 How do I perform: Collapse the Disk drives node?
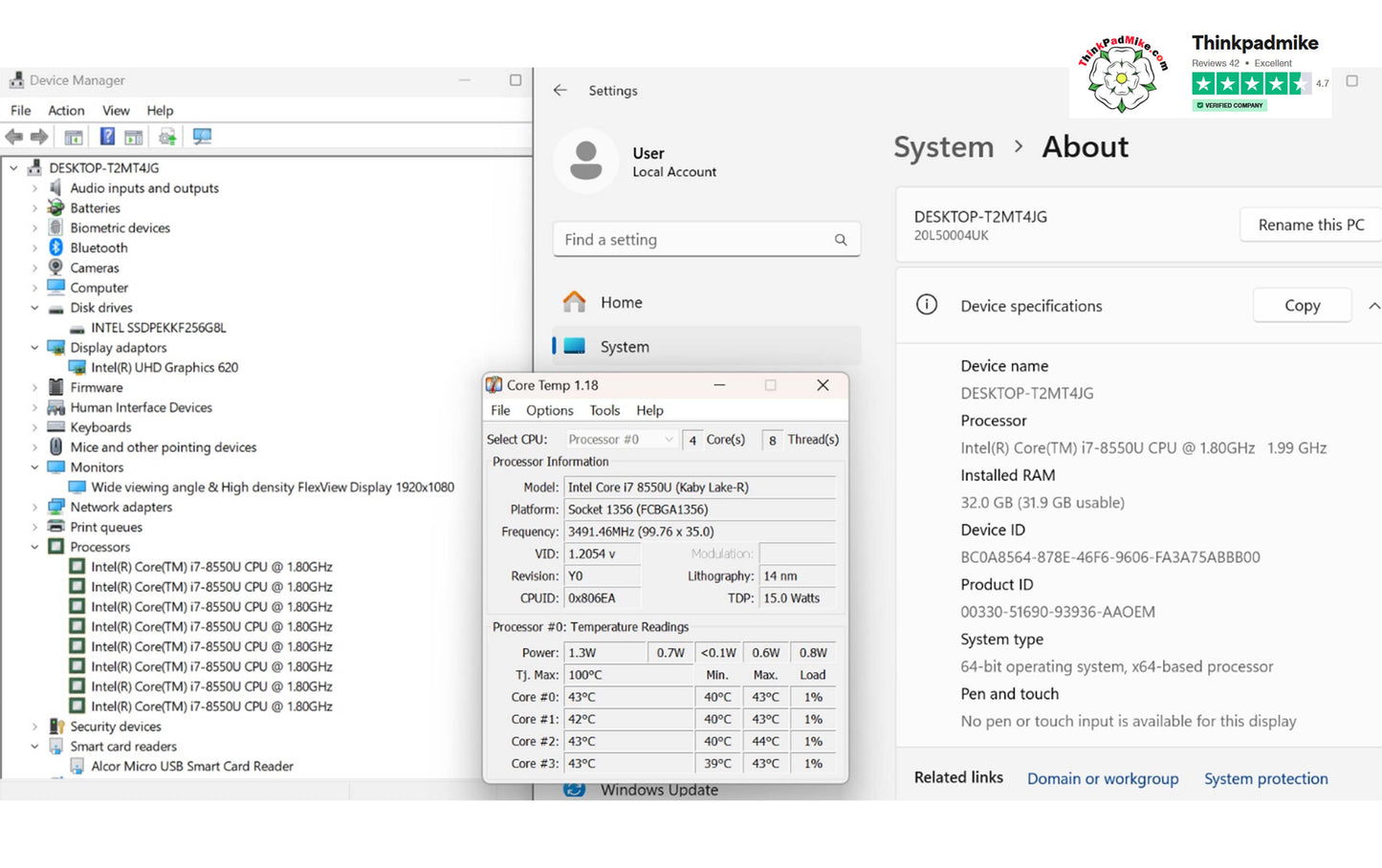point(34,308)
